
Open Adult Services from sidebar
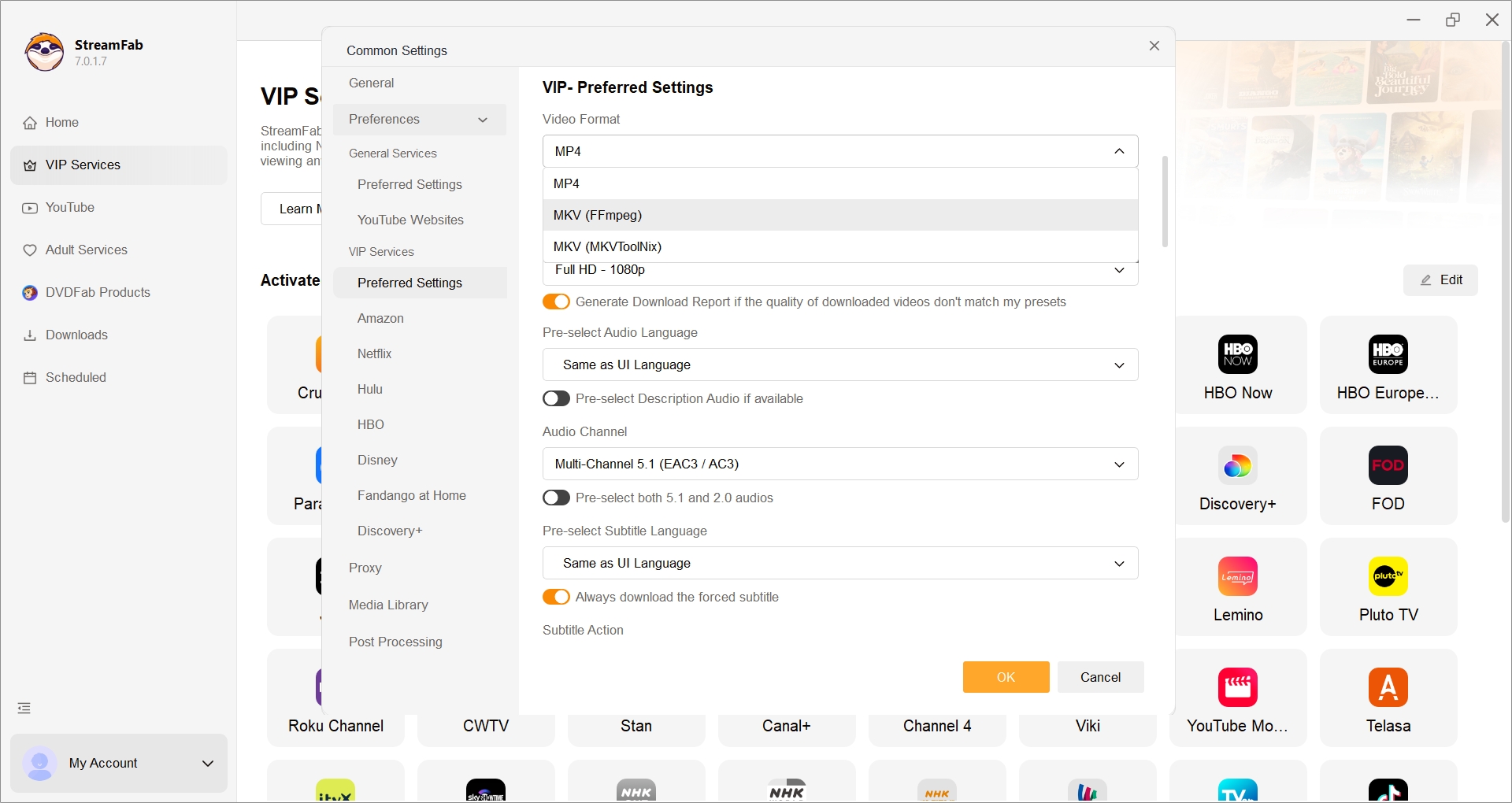click(x=85, y=250)
